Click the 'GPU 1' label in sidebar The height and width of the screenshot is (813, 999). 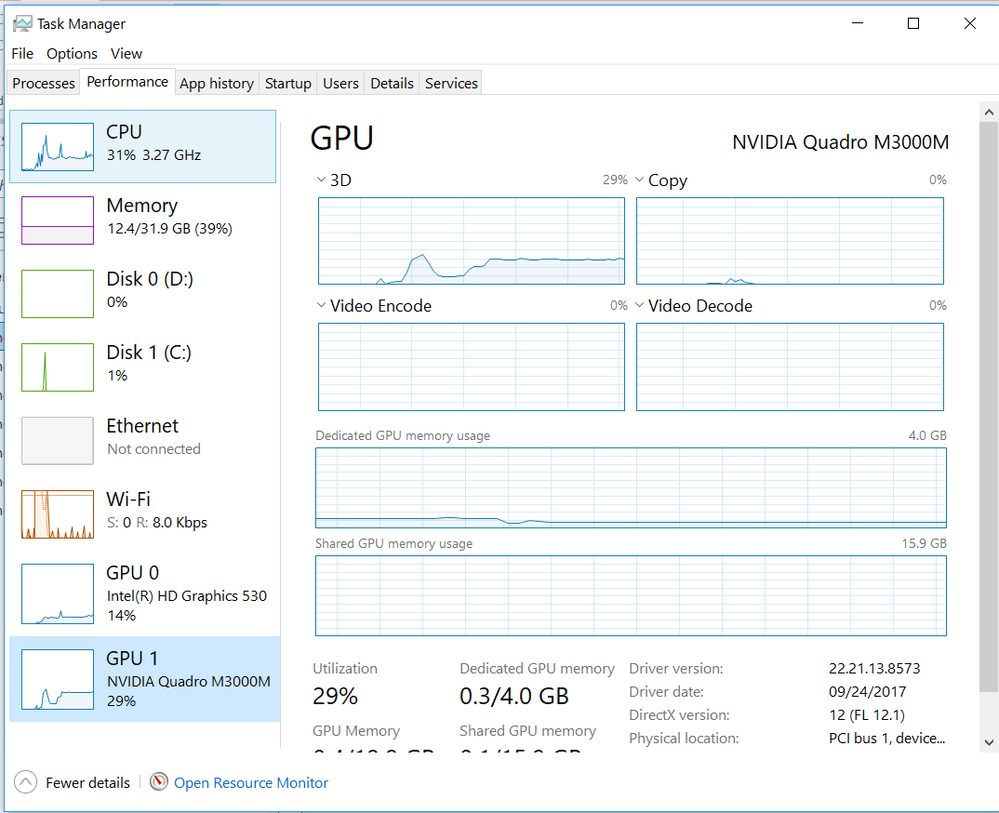(132, 658)
